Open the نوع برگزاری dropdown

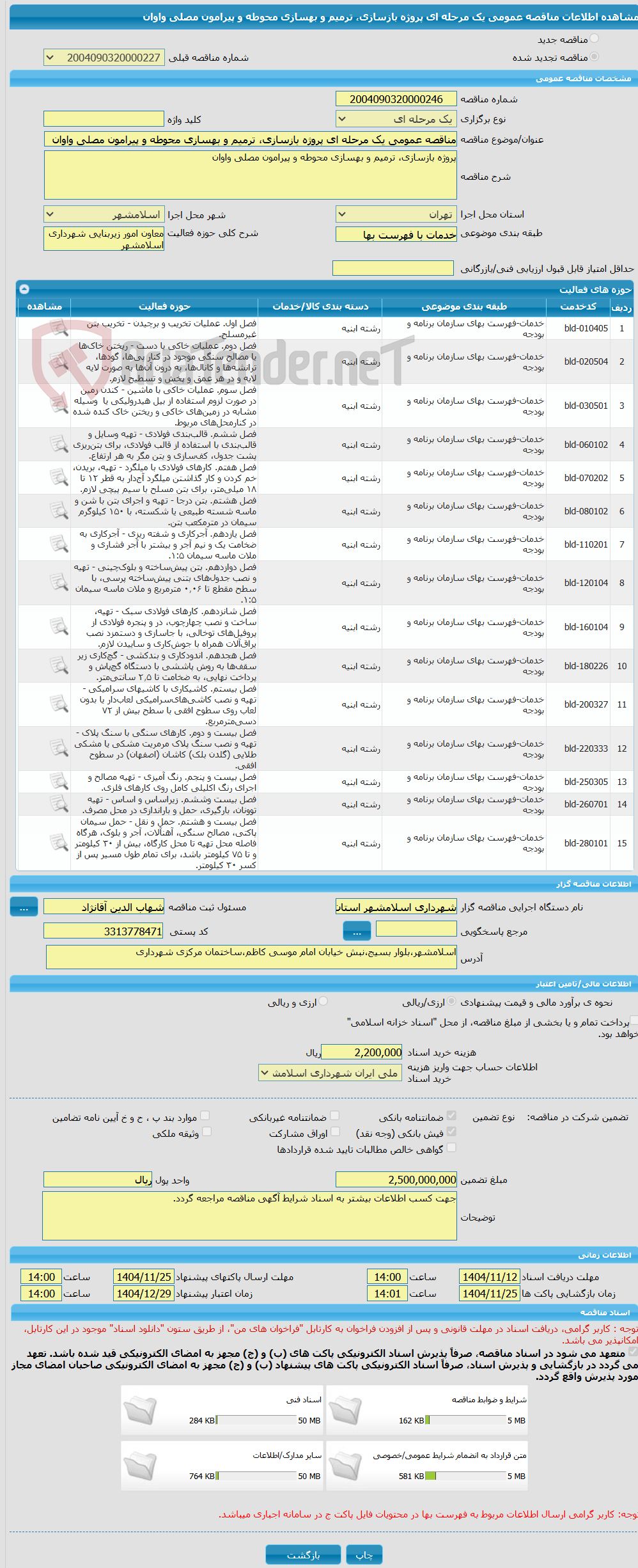click(396, 119)
